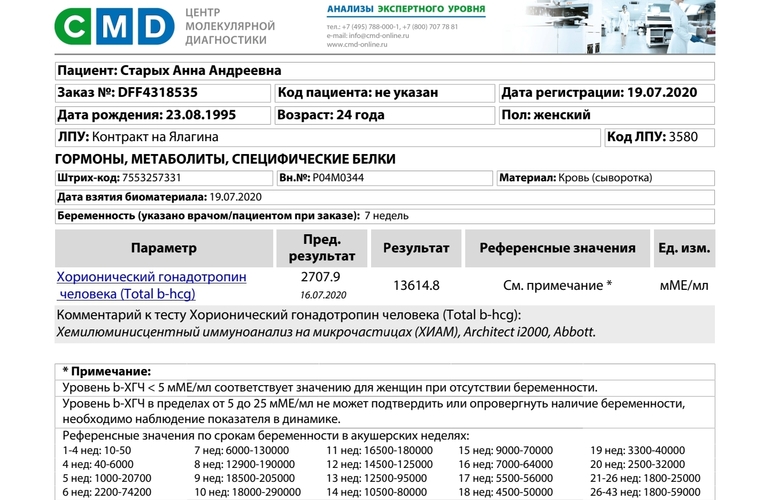This screenshot has height=500, width=770.
Task: Click the www.cmd-online.ru website address
Action: pos(361,45)
